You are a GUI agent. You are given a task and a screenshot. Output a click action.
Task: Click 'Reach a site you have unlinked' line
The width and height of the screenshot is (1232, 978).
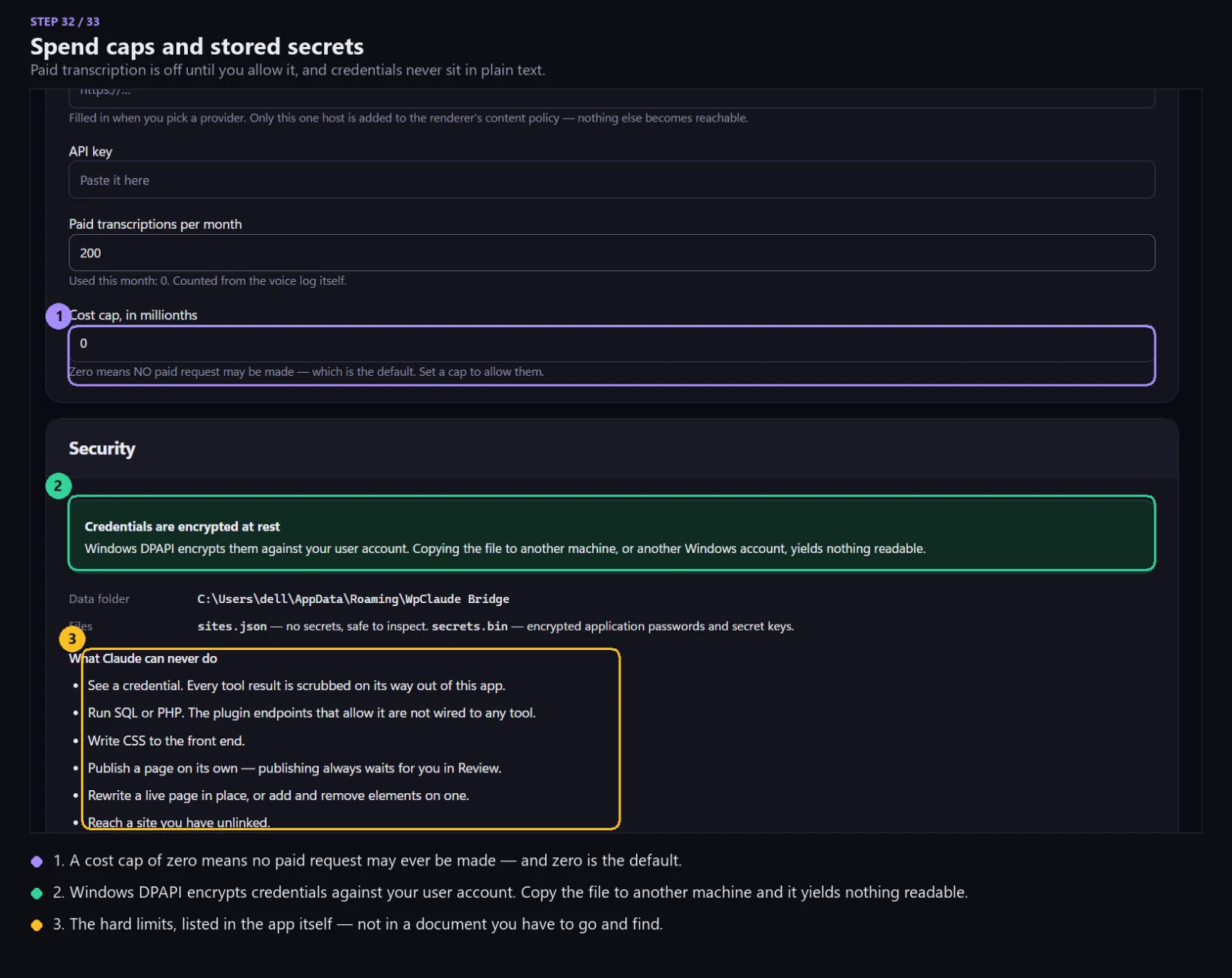[x=179, y=822]
